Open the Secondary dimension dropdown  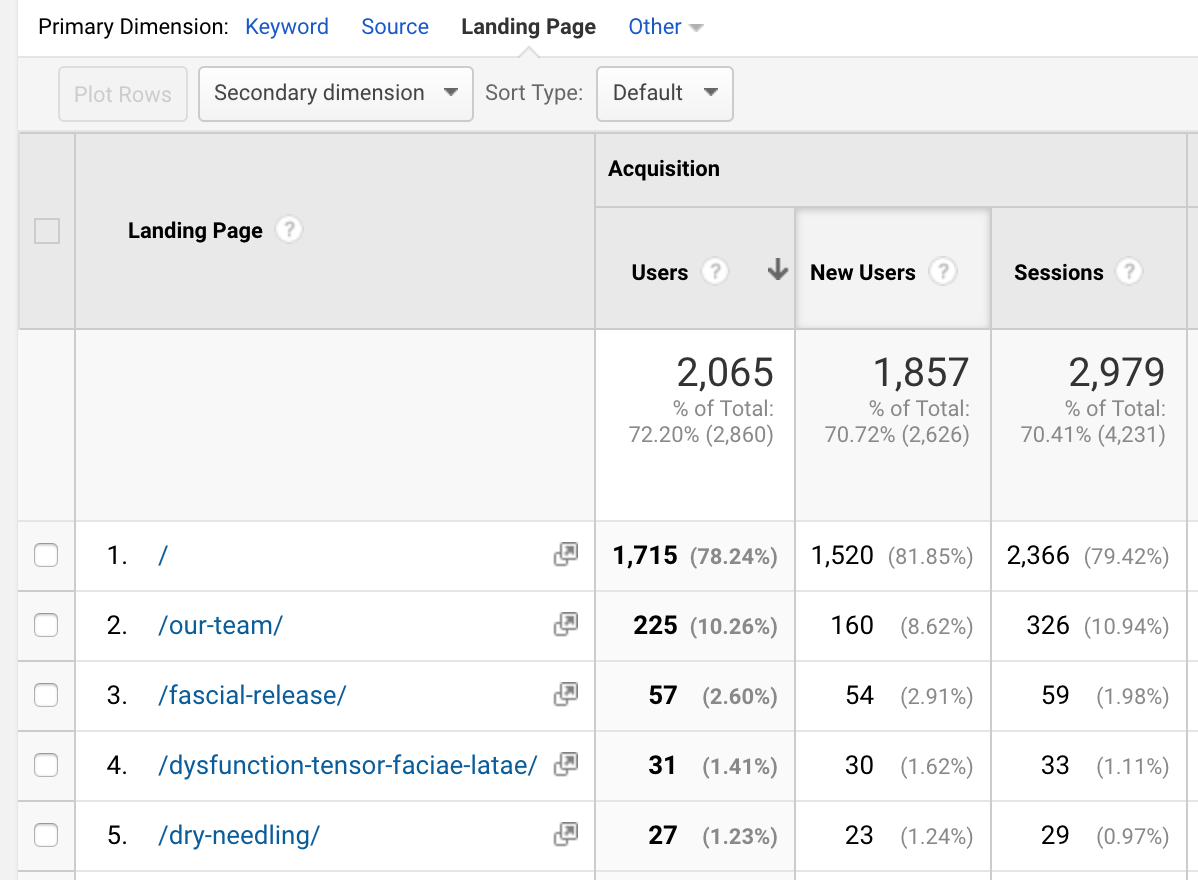335,93
